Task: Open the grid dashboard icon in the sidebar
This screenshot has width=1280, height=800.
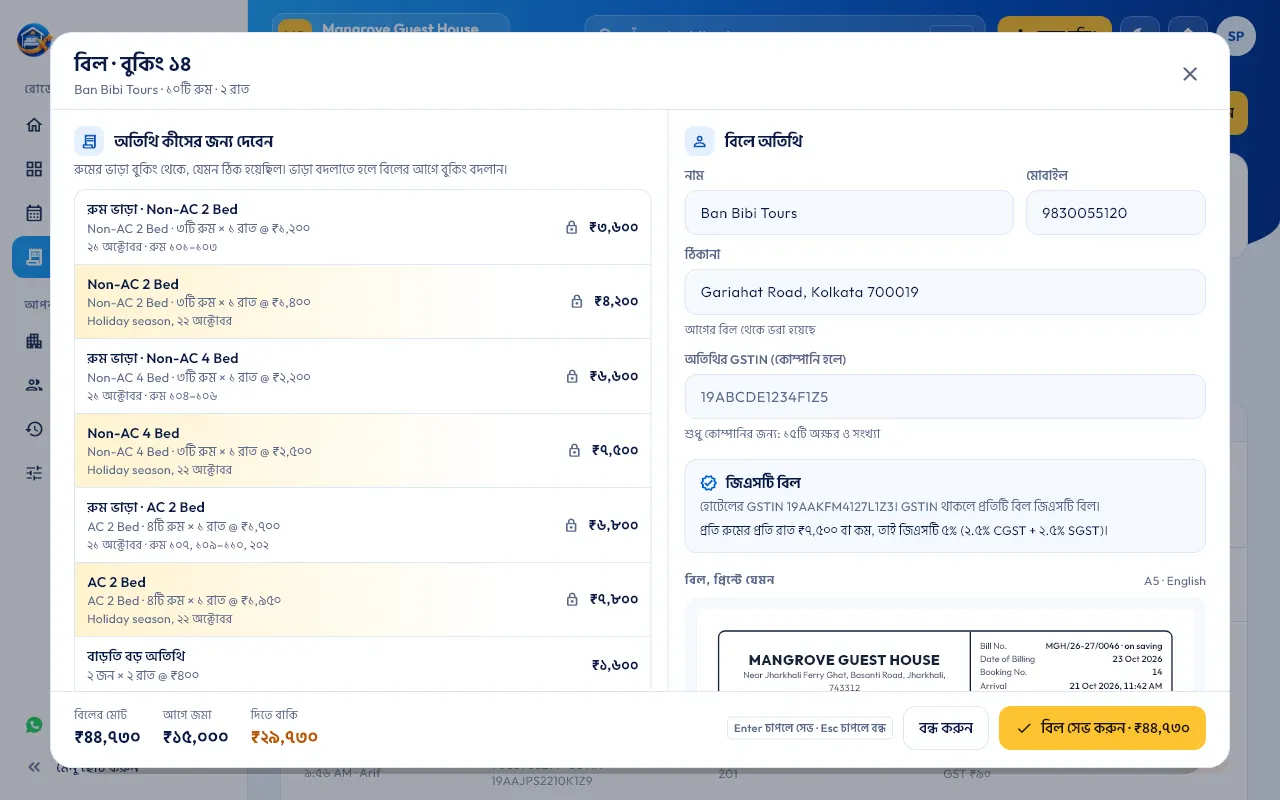Action: 34,169
